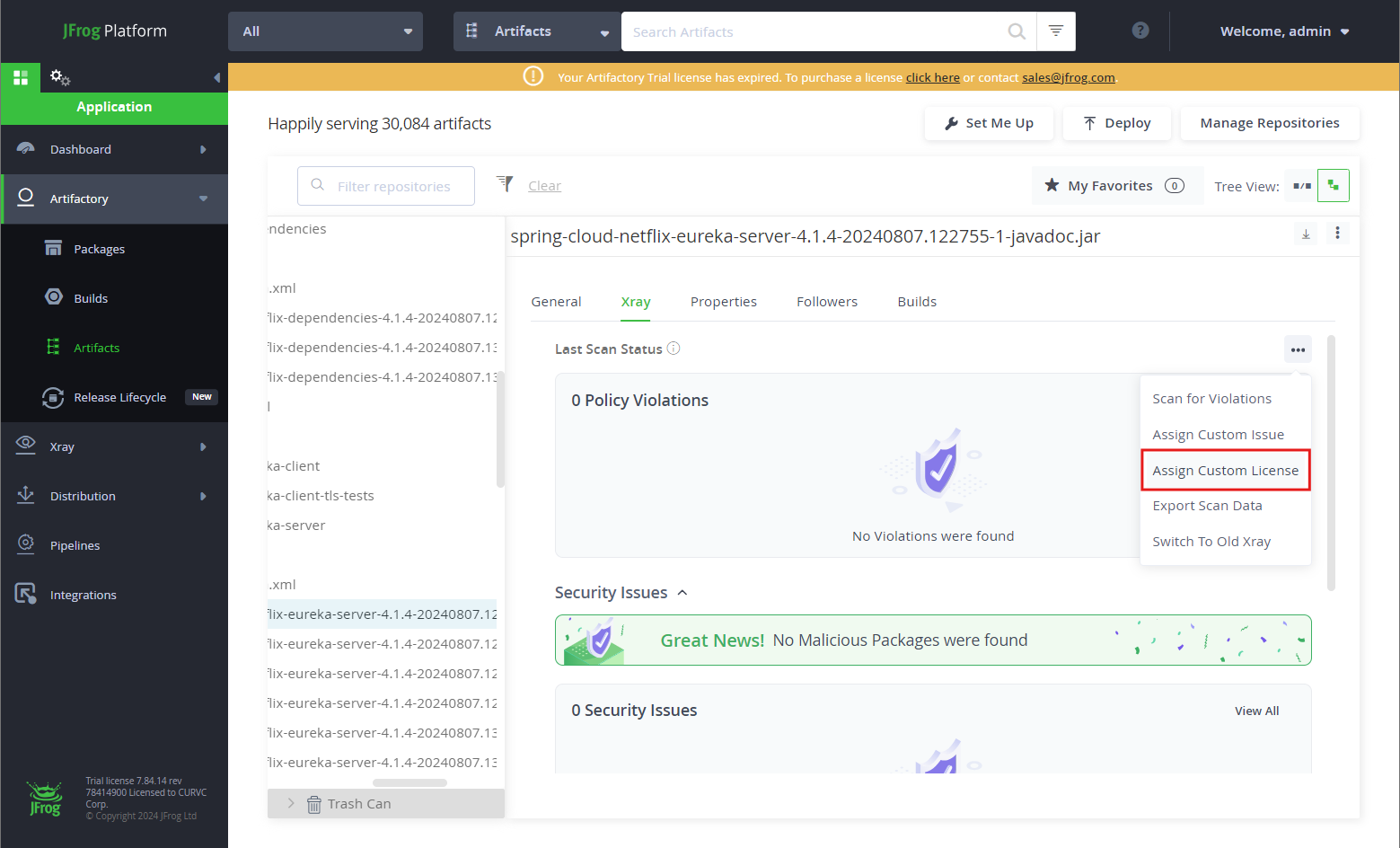1400x848 pixels.
Task: Collapse the Security Issues section
Action: (x=682, y=593)
